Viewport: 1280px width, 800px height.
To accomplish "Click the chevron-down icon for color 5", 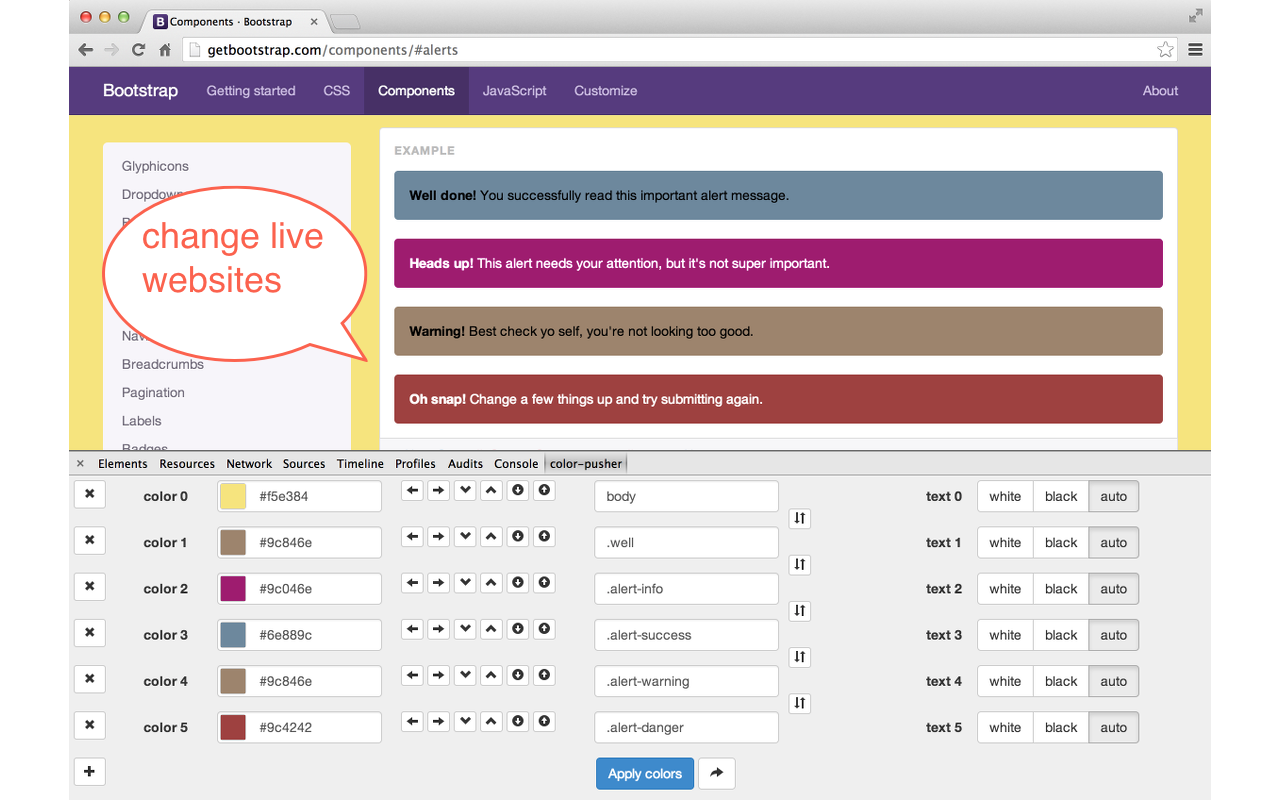I will (x=464, y=721).
